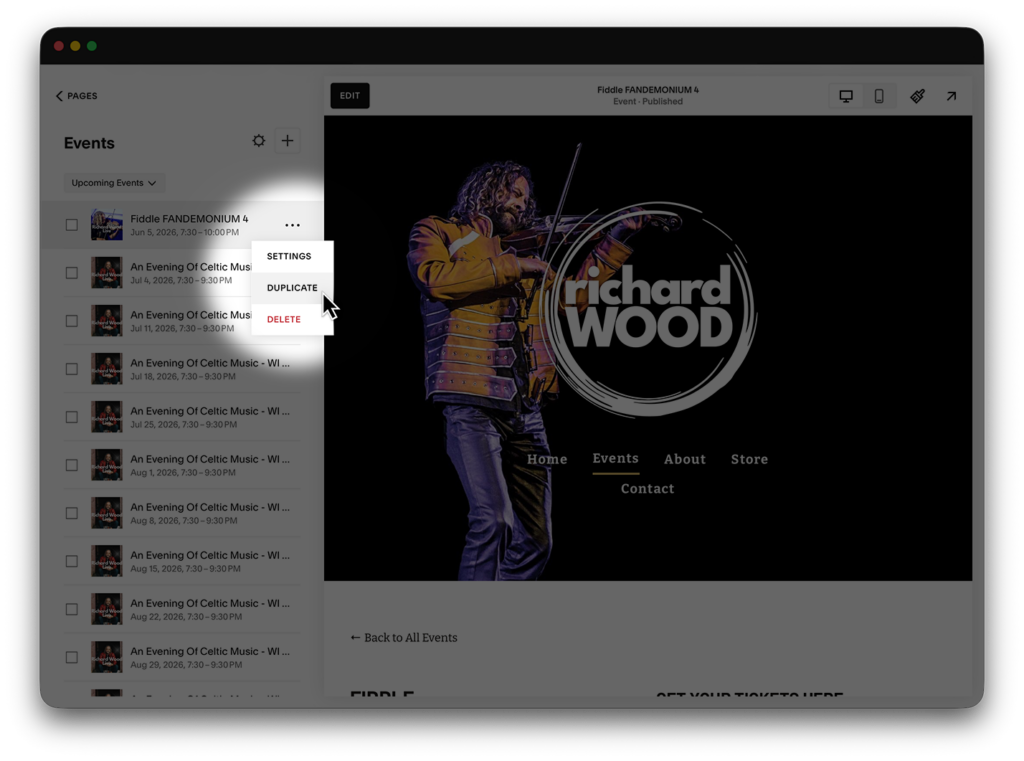
Task: Open site styles paintbrush icon
Action: click(917, 96)
